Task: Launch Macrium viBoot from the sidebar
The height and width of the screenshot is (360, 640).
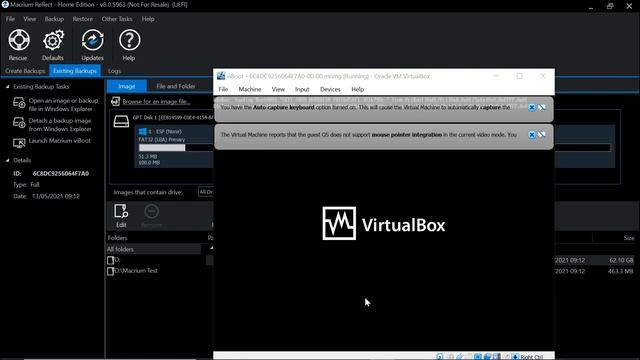Action: (52, 141)
